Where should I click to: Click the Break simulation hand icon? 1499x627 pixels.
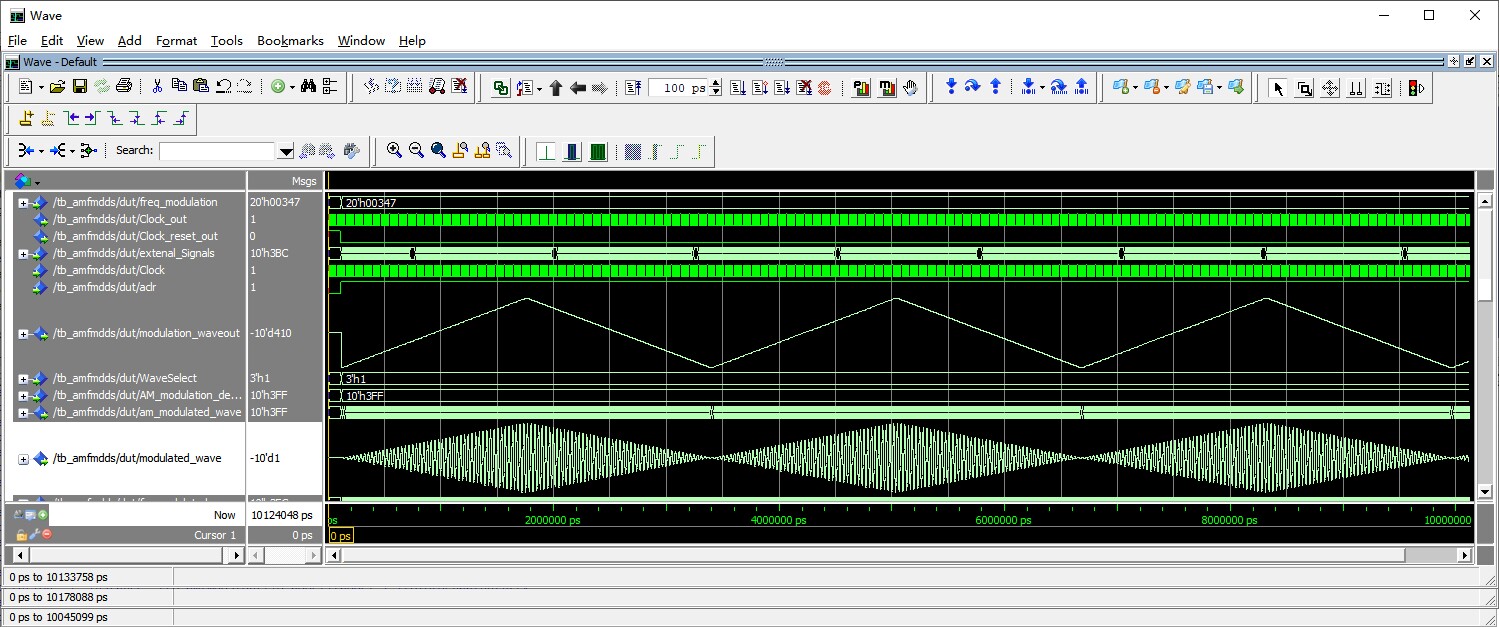[x=910, y=88]
